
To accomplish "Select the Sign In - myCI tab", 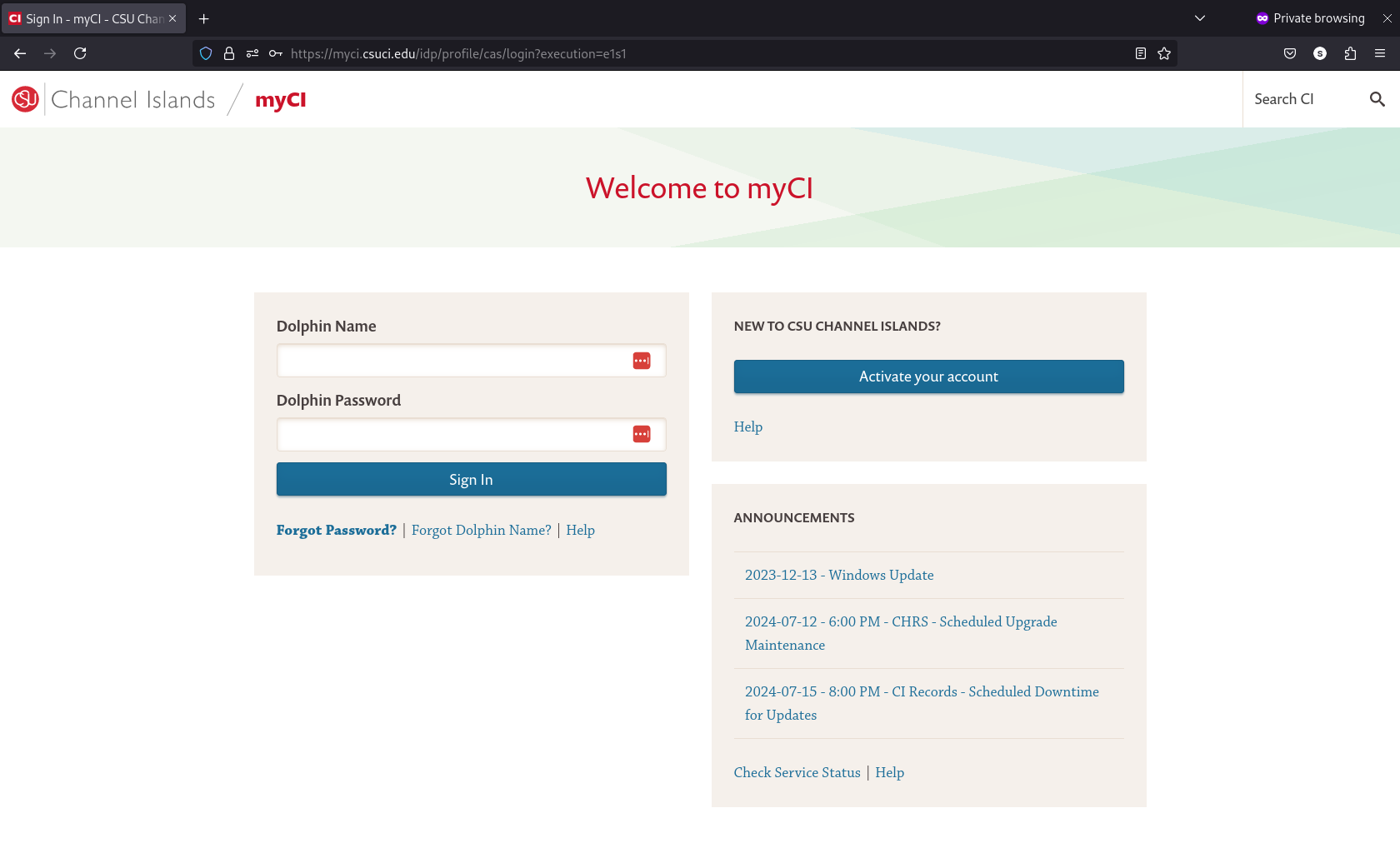I will pyautogui.click(x=93, y=18).
